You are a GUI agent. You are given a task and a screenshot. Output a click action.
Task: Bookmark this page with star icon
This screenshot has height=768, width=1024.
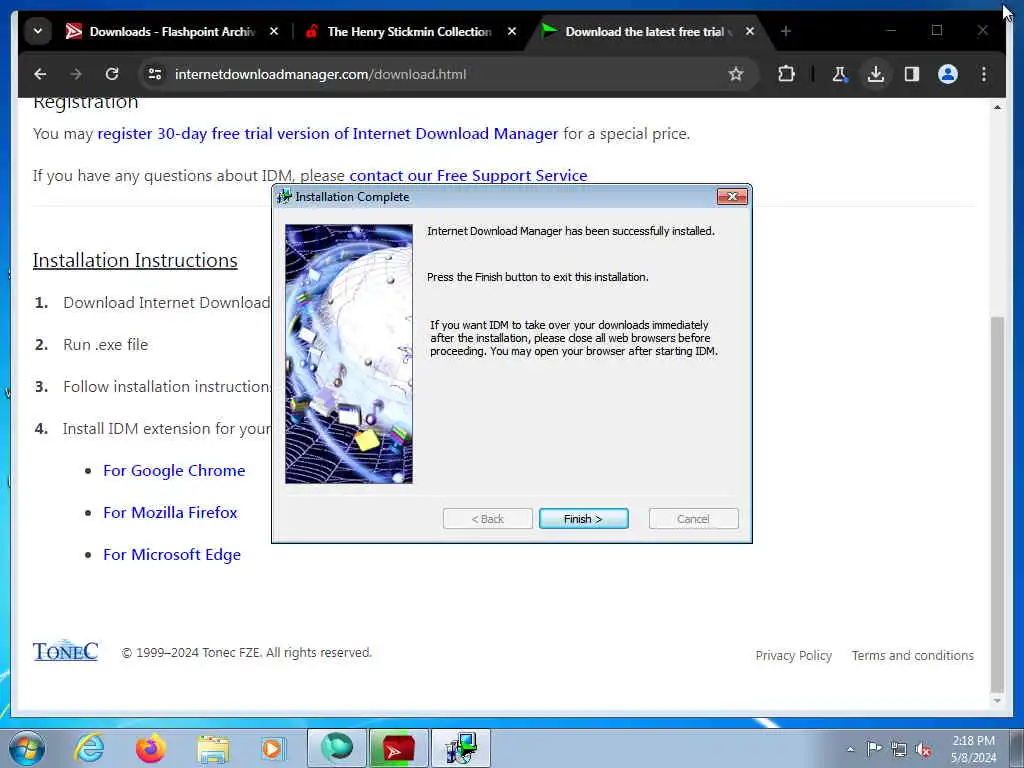coord(736,74)
